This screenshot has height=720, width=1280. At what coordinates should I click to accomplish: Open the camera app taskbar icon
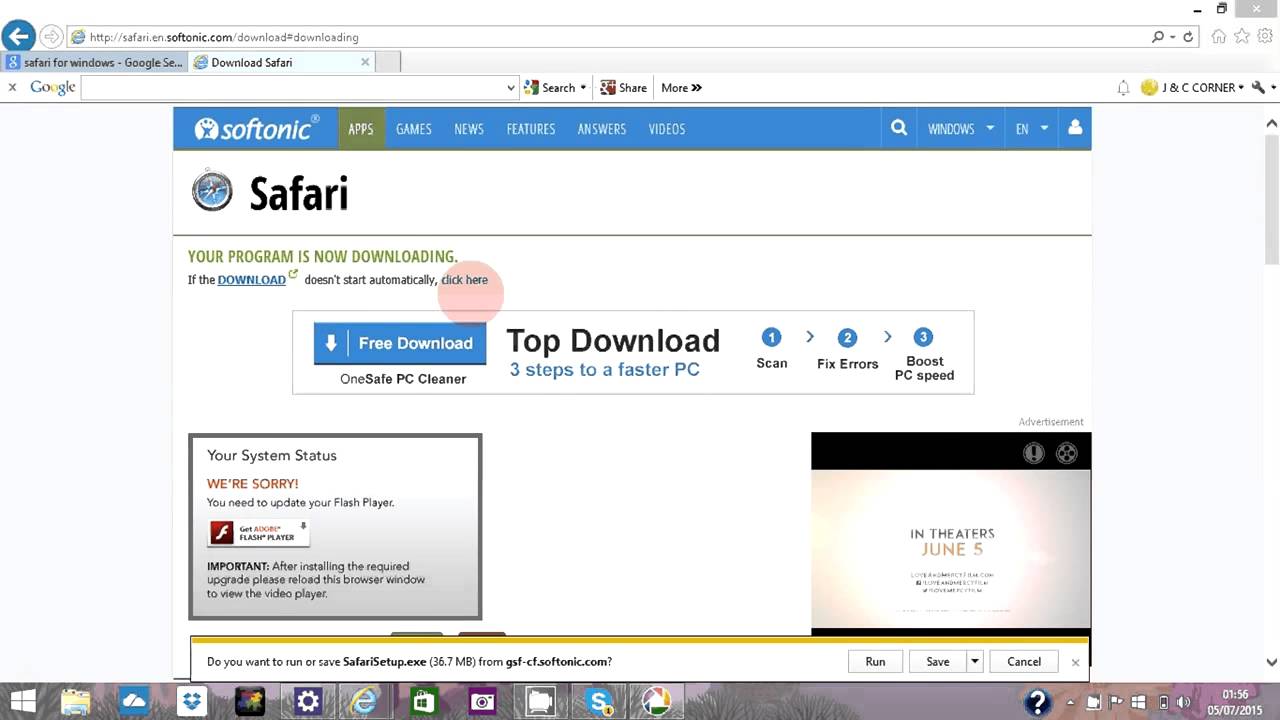pos(482,701)
